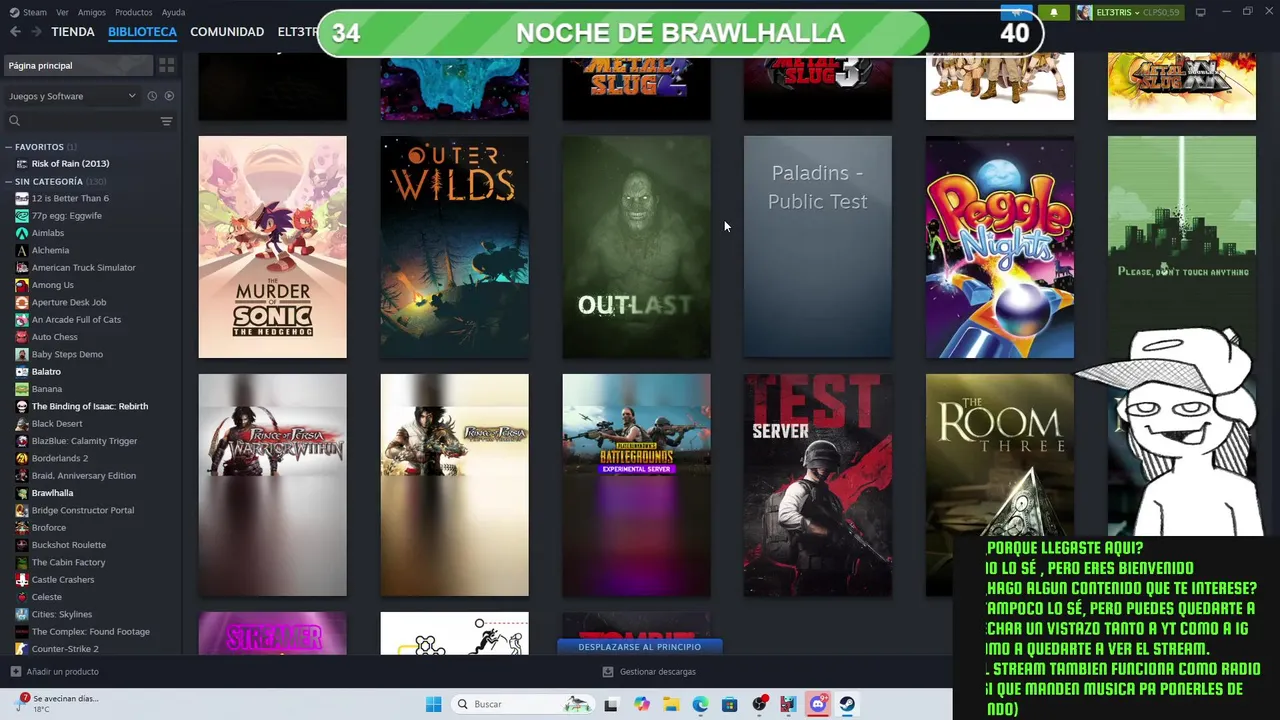Click Añadir un producto

(54, 672)
